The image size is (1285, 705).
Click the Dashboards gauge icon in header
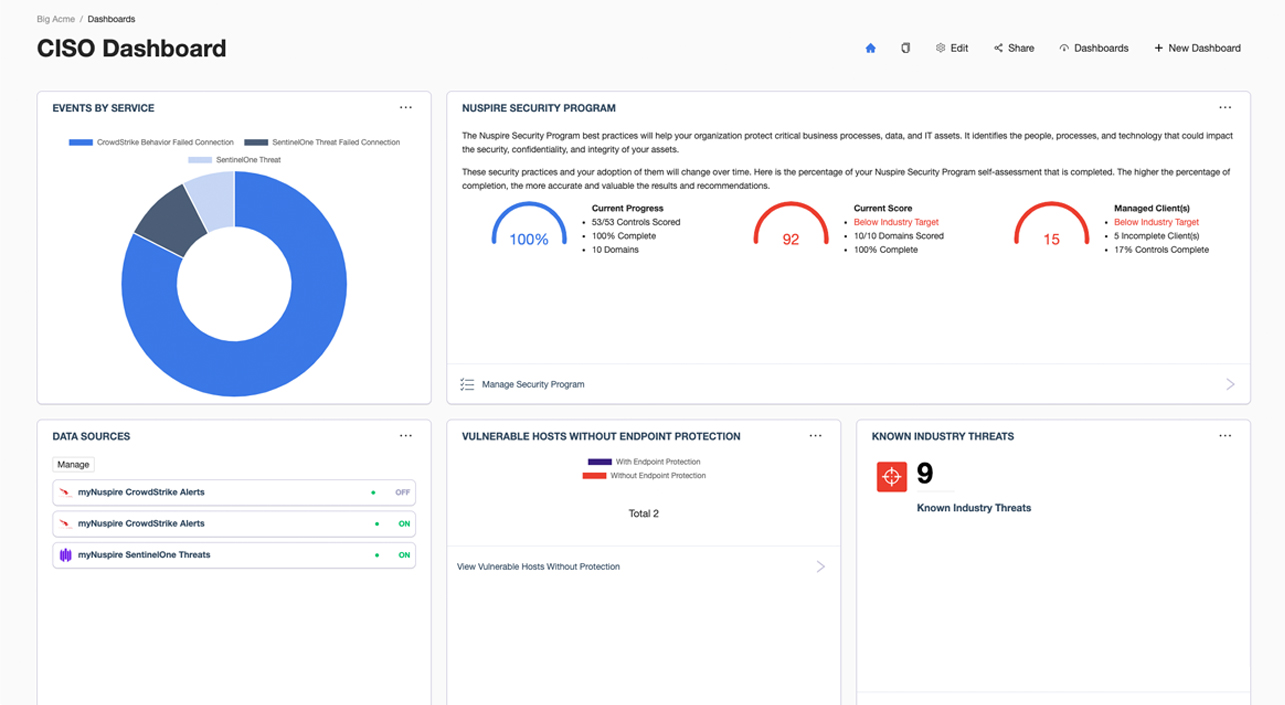pyautogui.click(x=1064, y=48)
